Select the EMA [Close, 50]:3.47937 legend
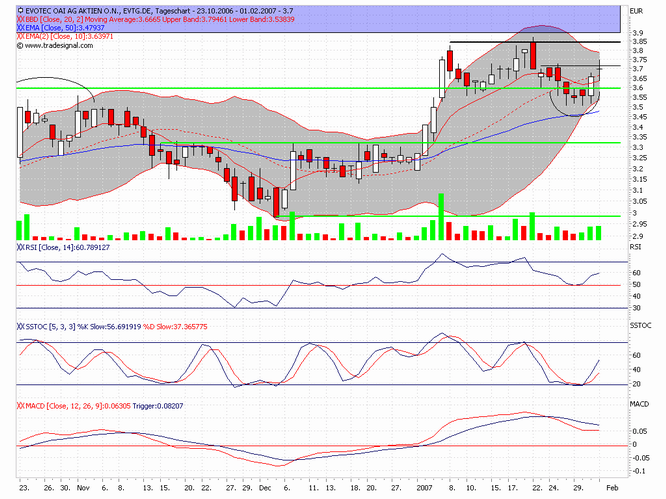 pos(65,28)
